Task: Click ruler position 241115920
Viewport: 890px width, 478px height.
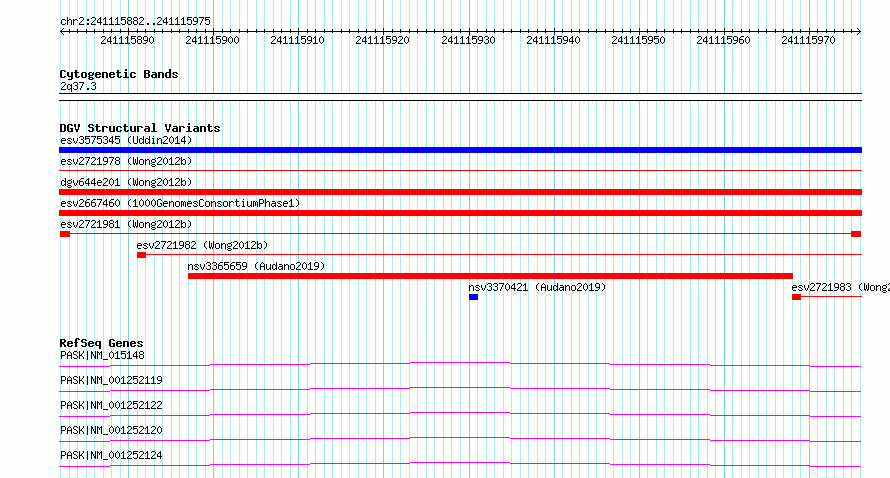Action: click(383, 40)
